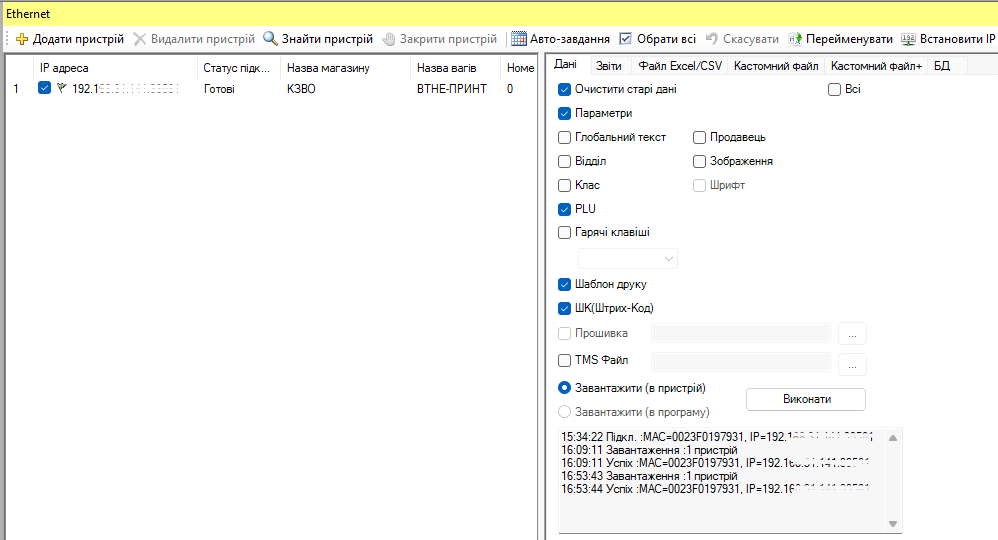
Task: Enable the Гарячі клавіші checkbox
Action: pos(564,232)
